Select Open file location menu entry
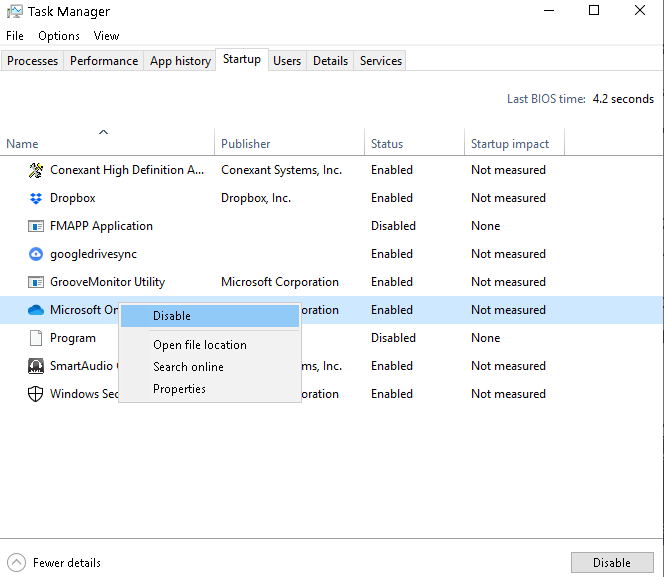 coord(200,345)
